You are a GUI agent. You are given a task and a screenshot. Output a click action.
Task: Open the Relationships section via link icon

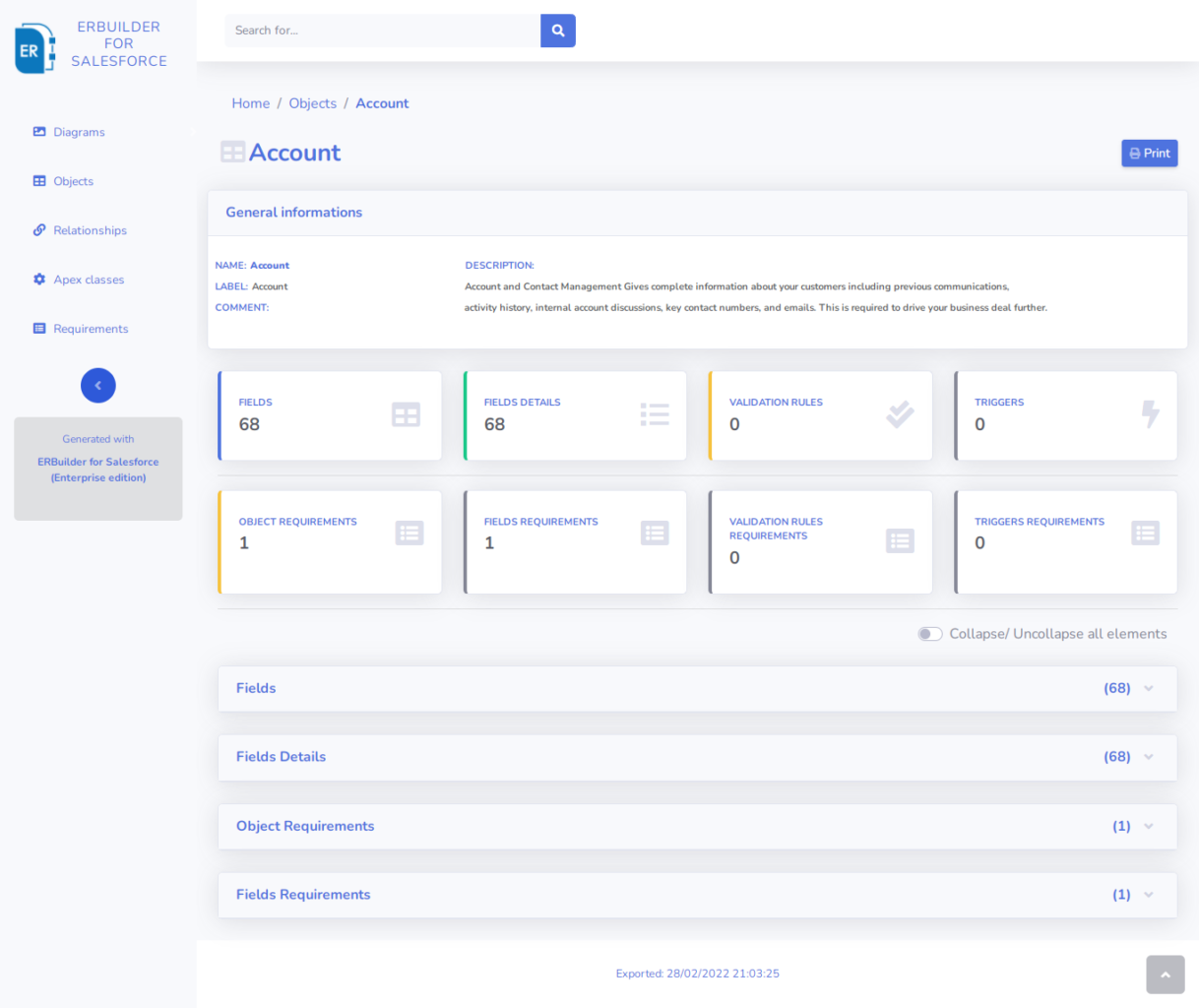tap(38, 229)
